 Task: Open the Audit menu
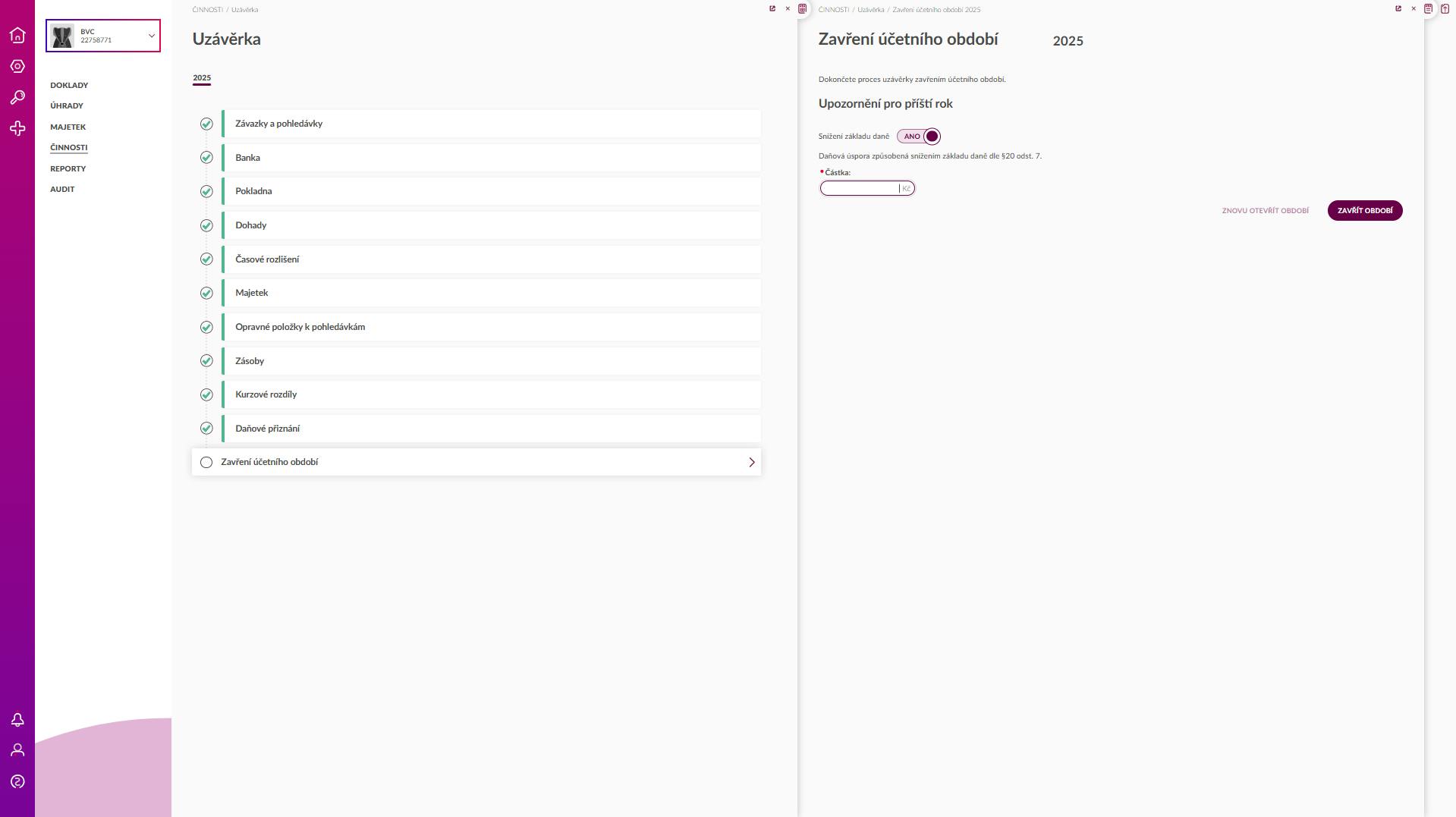pyautogui.click(x=62, y=189)
